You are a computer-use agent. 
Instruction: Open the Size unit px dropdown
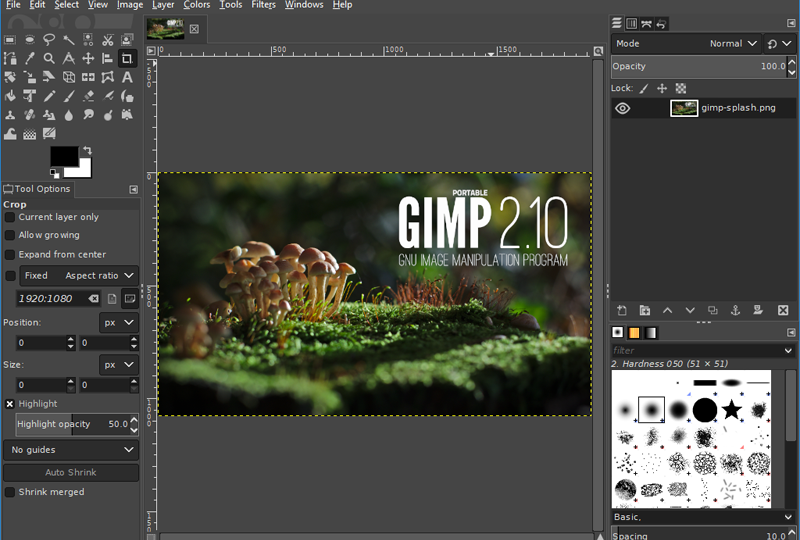click(119, 365)
